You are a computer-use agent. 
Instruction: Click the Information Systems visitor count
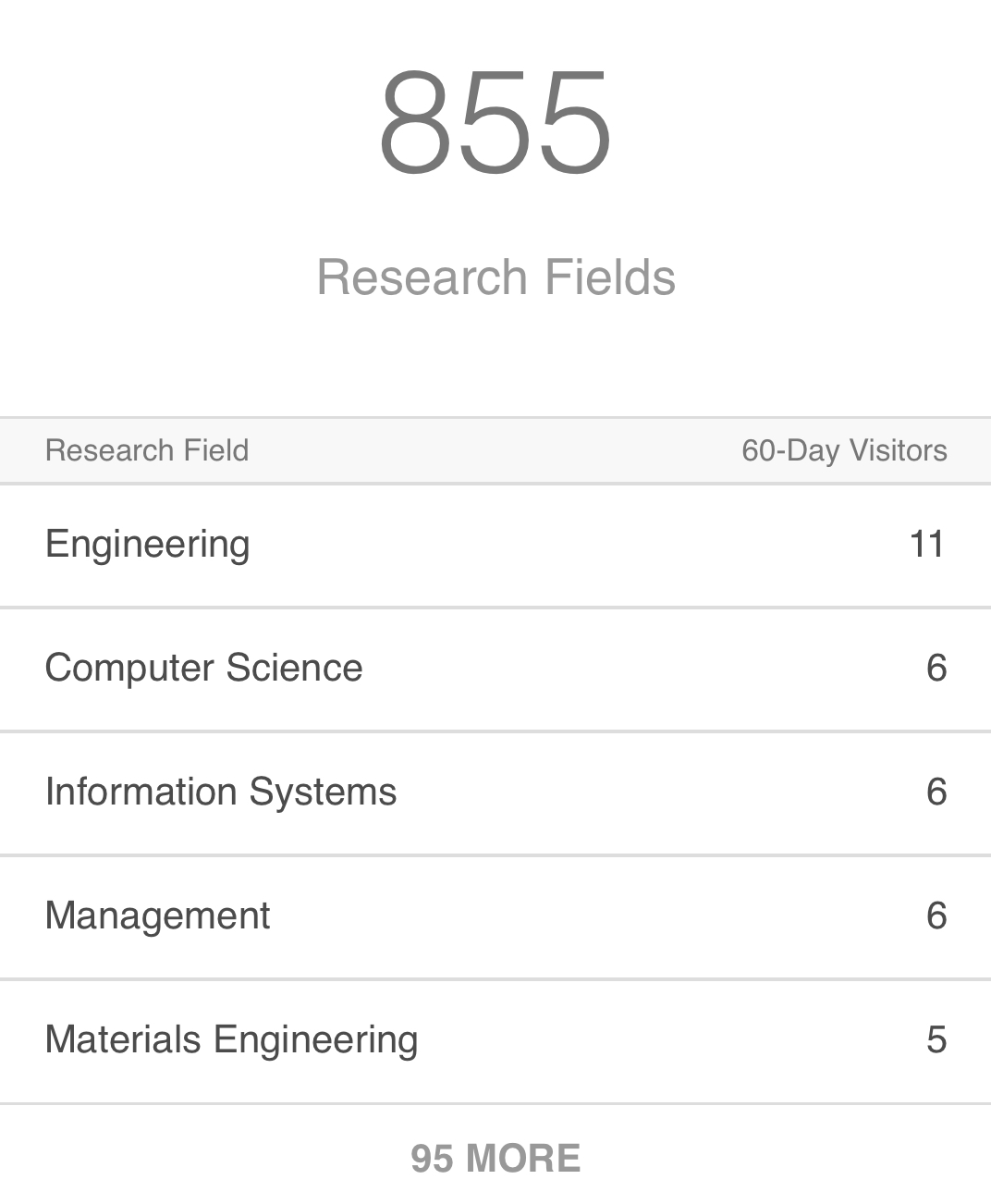(936, 792)
